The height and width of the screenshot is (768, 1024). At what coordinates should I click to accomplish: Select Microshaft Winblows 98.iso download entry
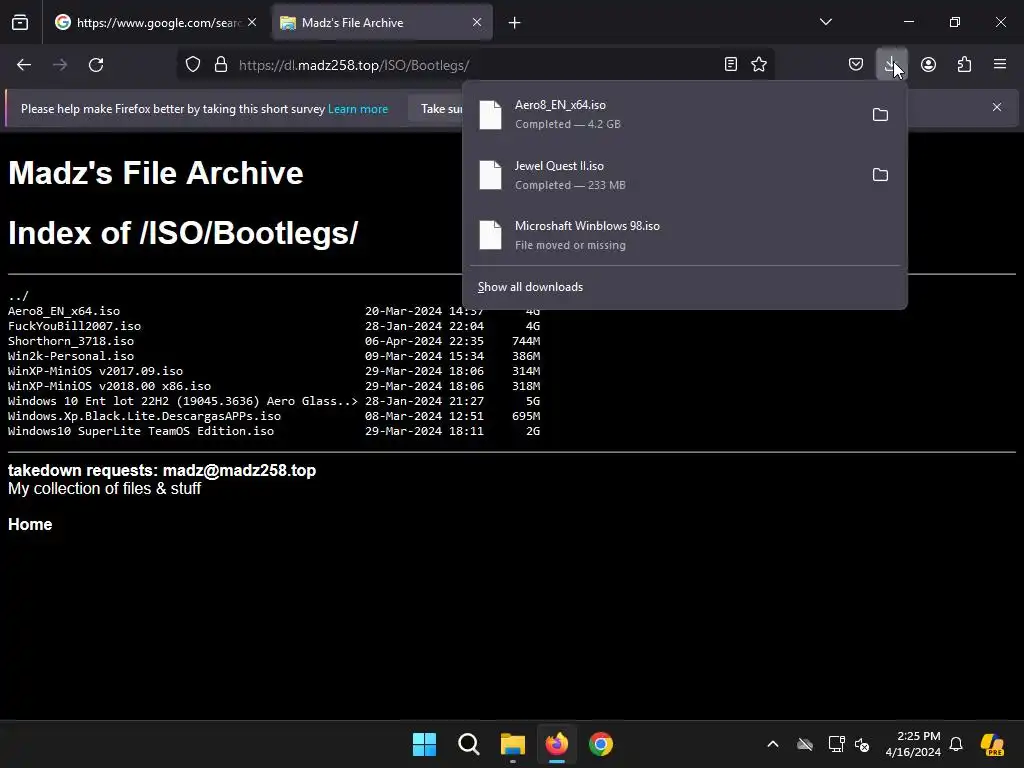click(x=684, y=235)
